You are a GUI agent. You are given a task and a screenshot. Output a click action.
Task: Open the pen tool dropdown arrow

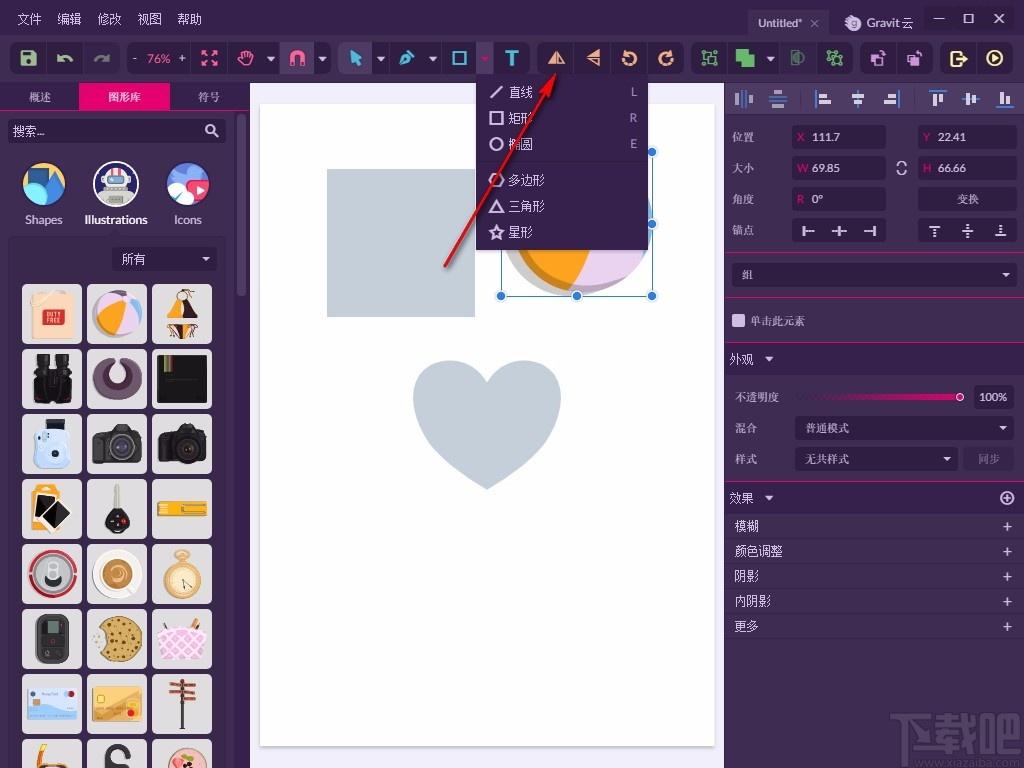point(433,59)
